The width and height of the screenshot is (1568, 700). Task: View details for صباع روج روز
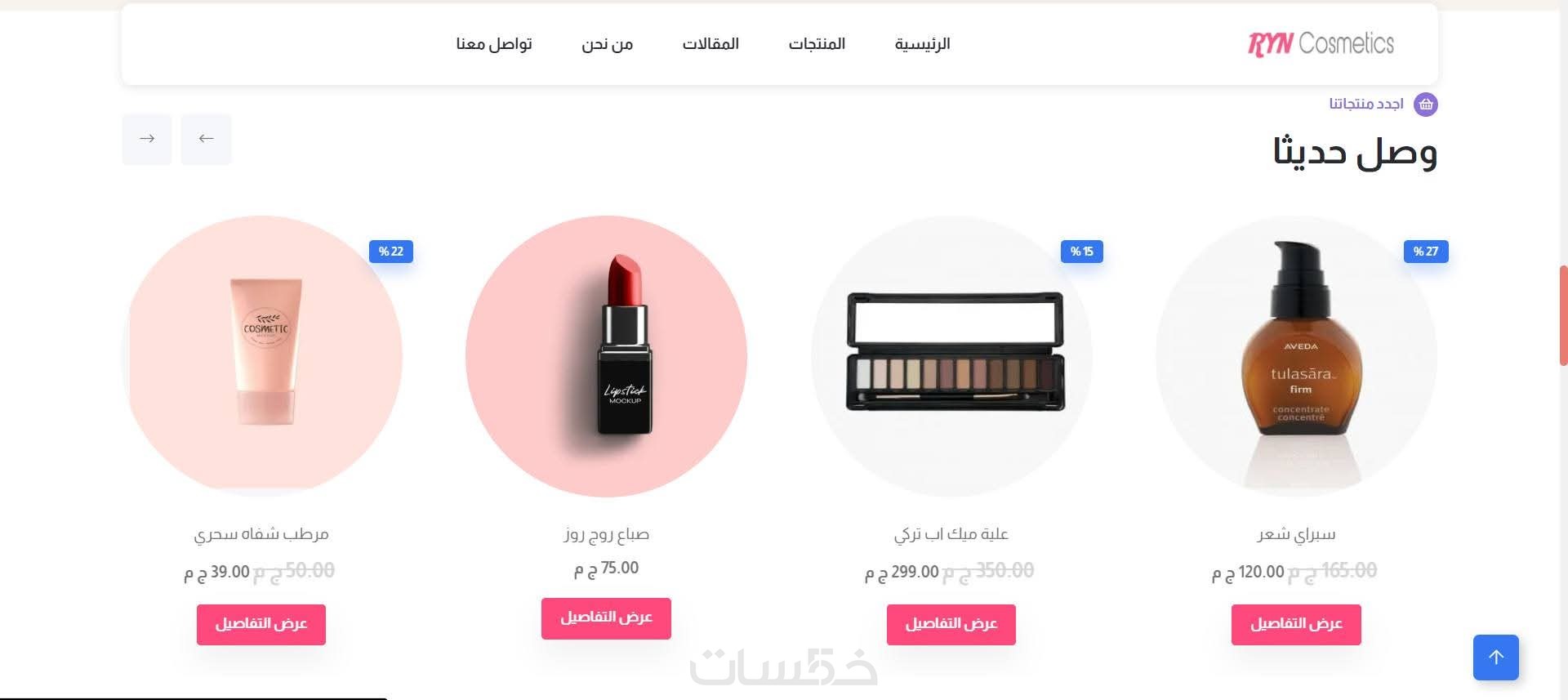[x=606, y=618]
